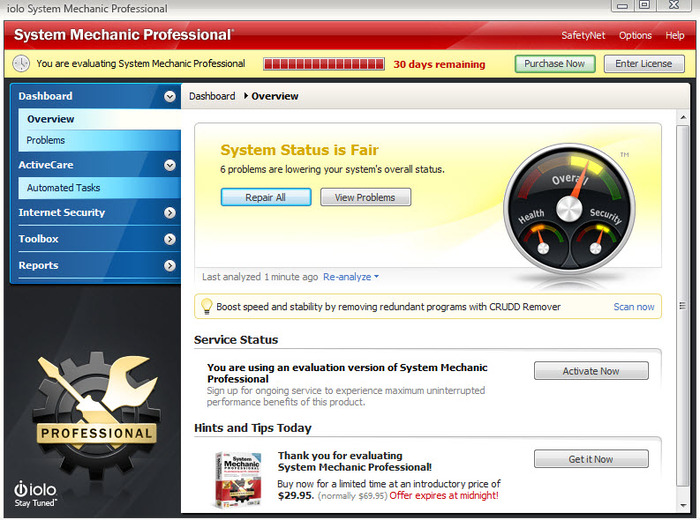Expand the Toolbox section arrow
Screen dimensions: 700x520
tap(170, 239)
